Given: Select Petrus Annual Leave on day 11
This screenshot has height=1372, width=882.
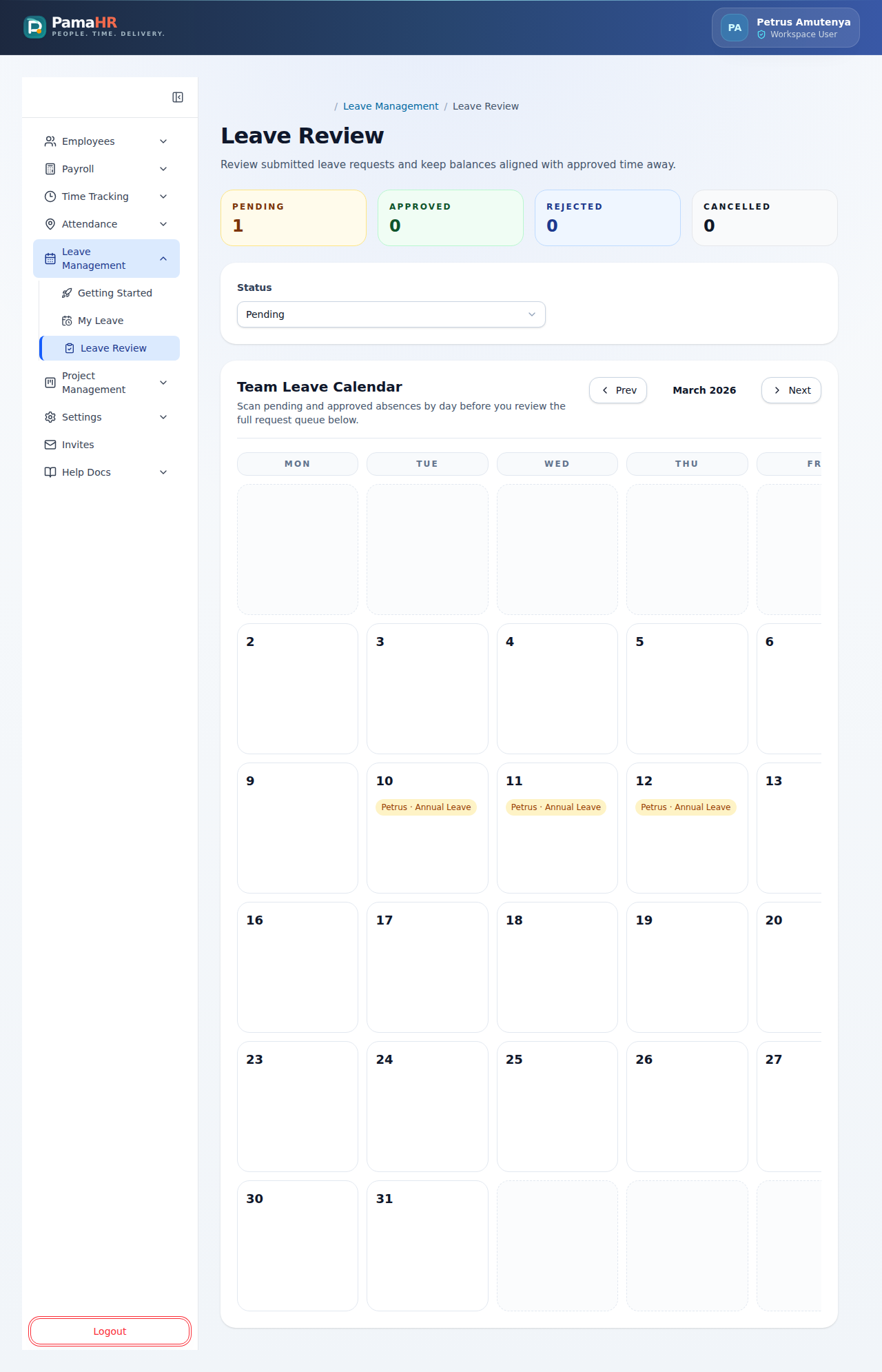Looking at the screenshot, I should [556, 807].
